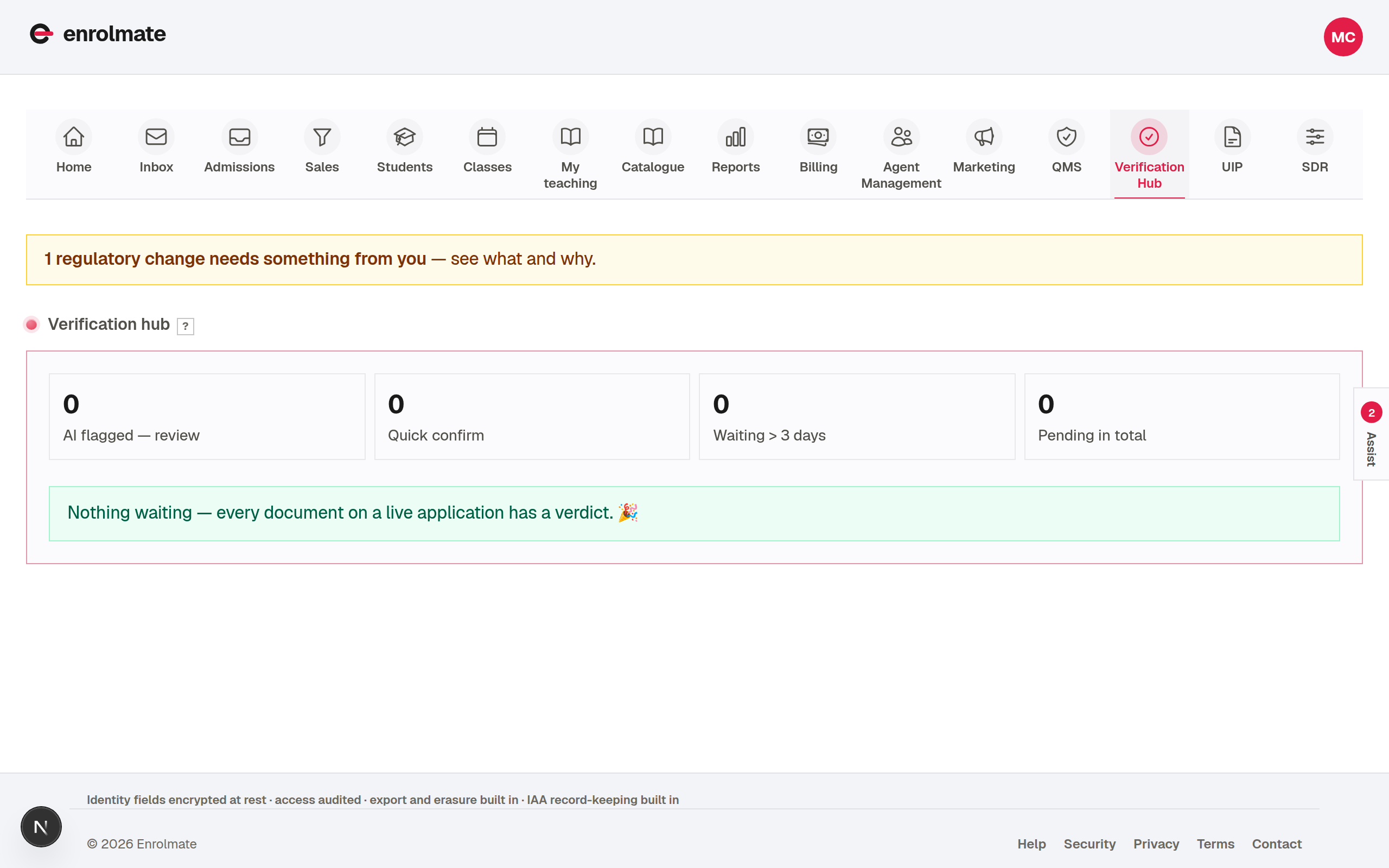The image size is (1389, 868).
Task: Click the Assist notification badge showing 2
Action: coord(1371,413)
